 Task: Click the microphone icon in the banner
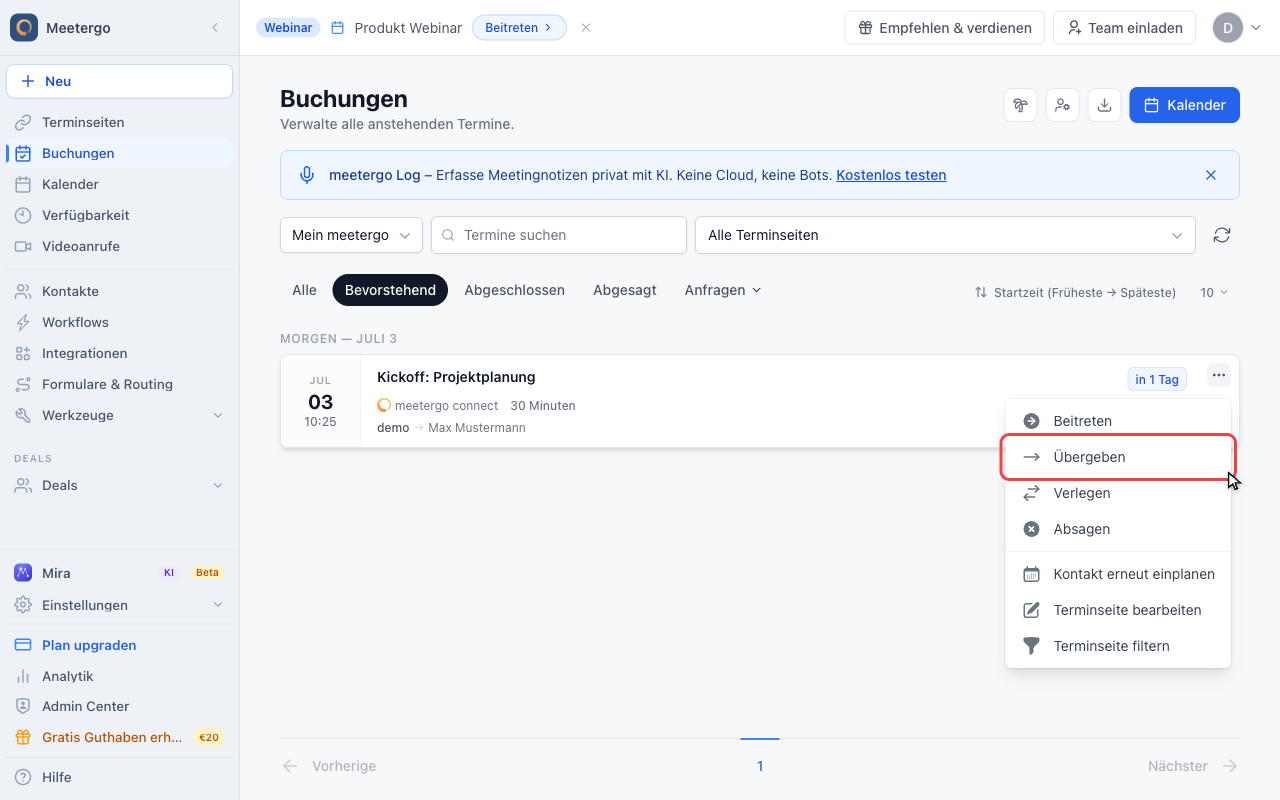pyautogui.click(x=307, y=175)
